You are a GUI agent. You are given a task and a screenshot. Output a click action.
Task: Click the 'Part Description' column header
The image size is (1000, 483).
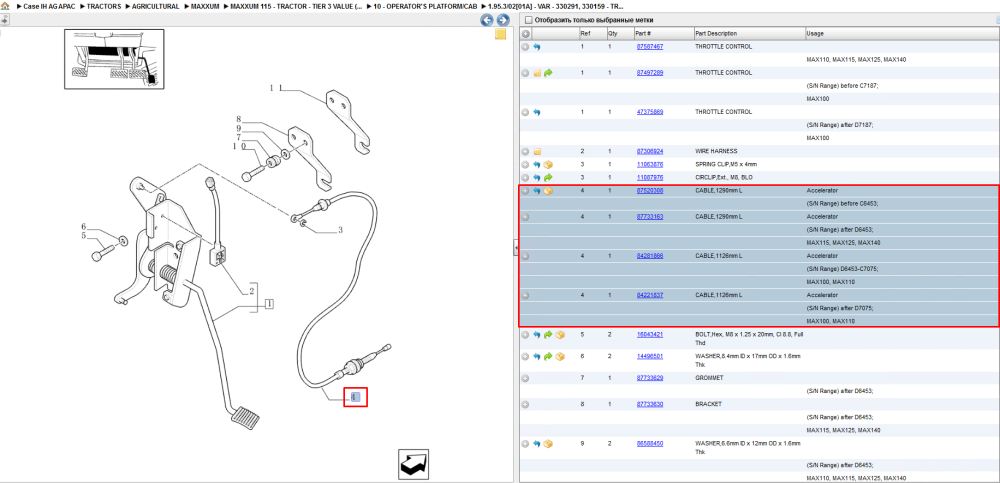click(748, 33)
